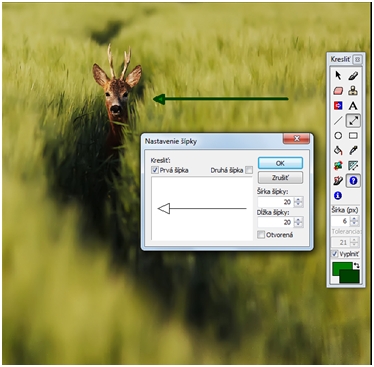
Task: Check the Otvorená option
Action: click(261, 235)
